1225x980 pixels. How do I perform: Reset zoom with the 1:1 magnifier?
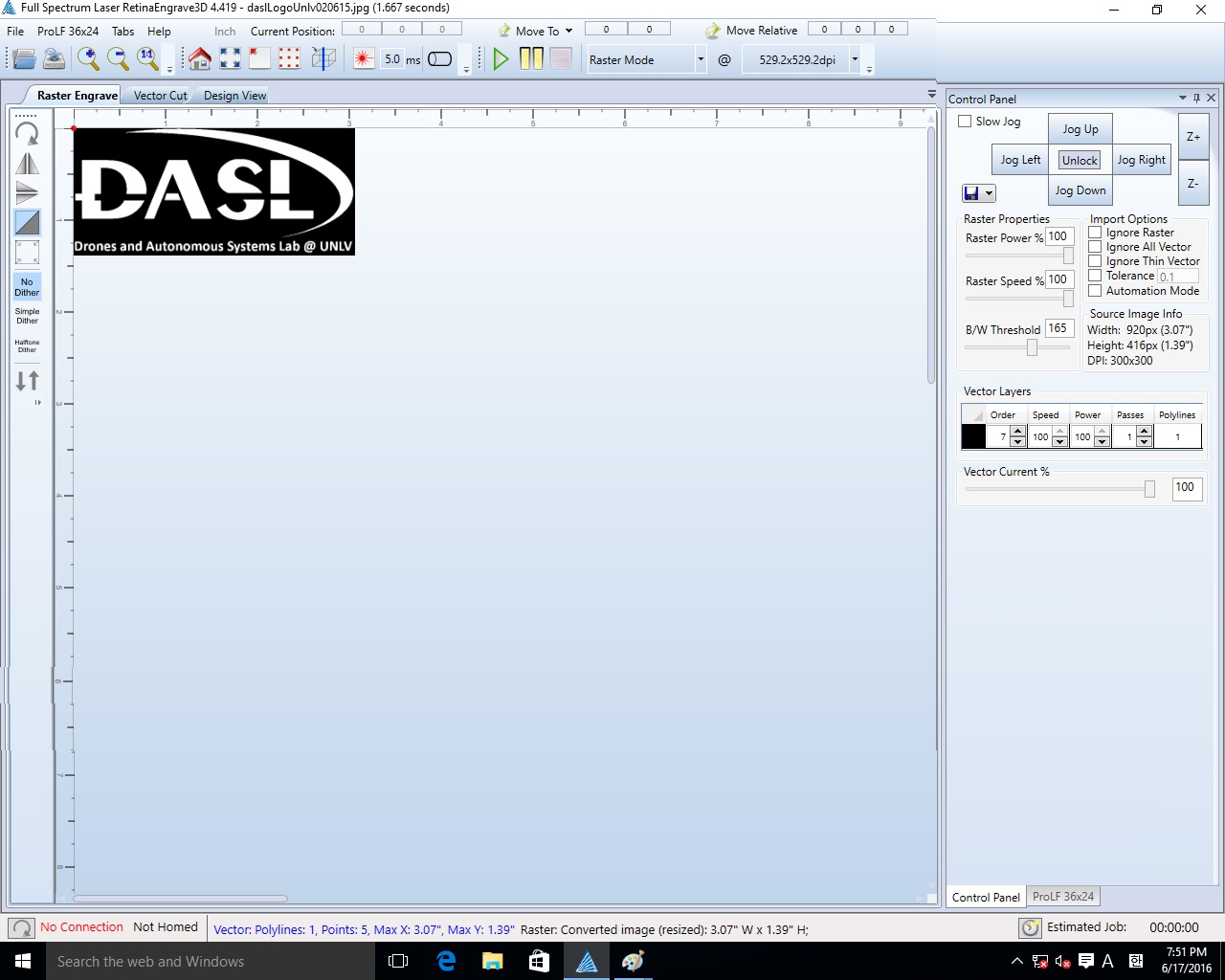point(147,59)
